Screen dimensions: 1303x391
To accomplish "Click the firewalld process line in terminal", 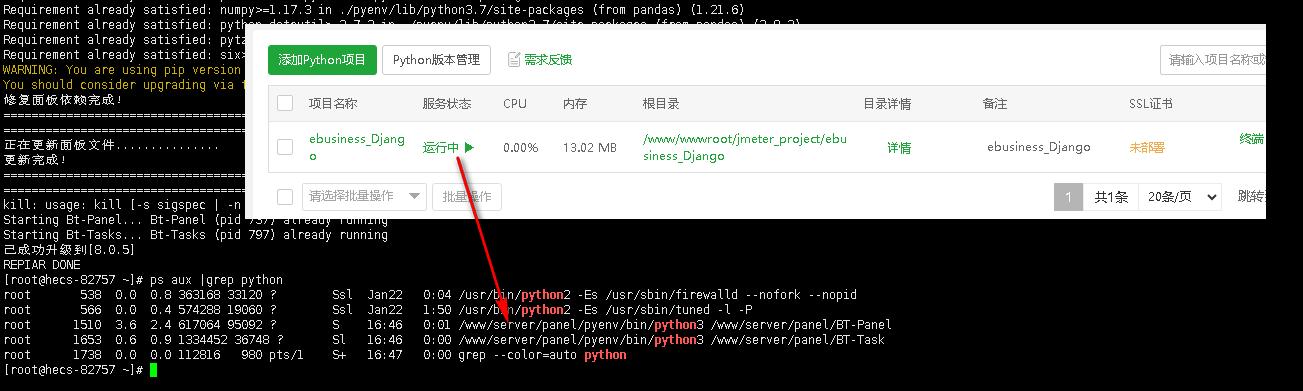I will pos(430,295).
